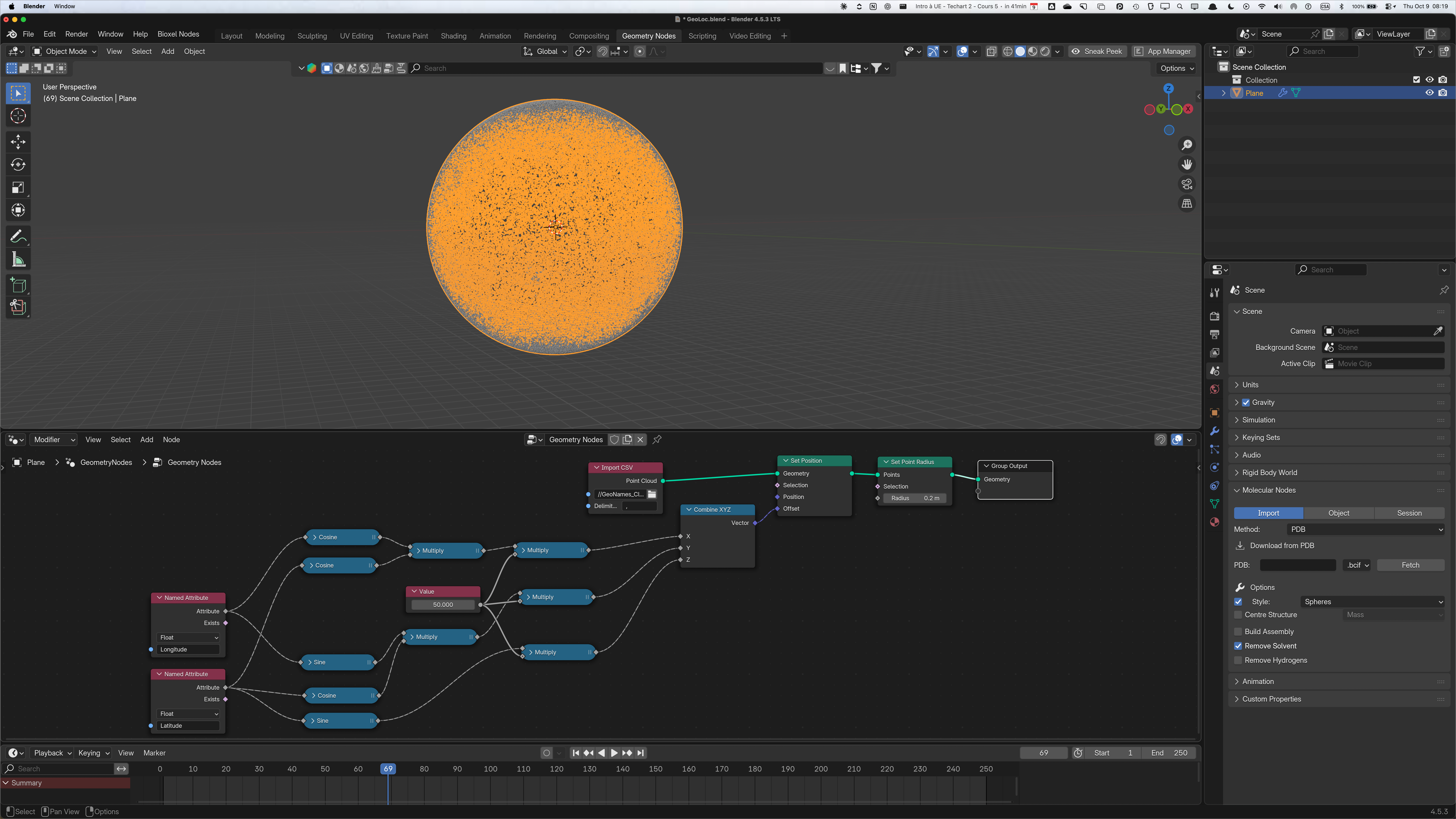Open the Method PDB dropdown
The image size is (1456, 819).
click(x=1366, y=530)
